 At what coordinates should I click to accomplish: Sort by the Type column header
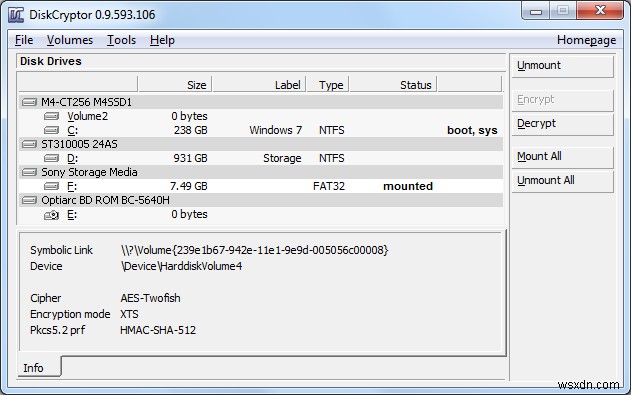pyautogui.click(x=328, y=84)
